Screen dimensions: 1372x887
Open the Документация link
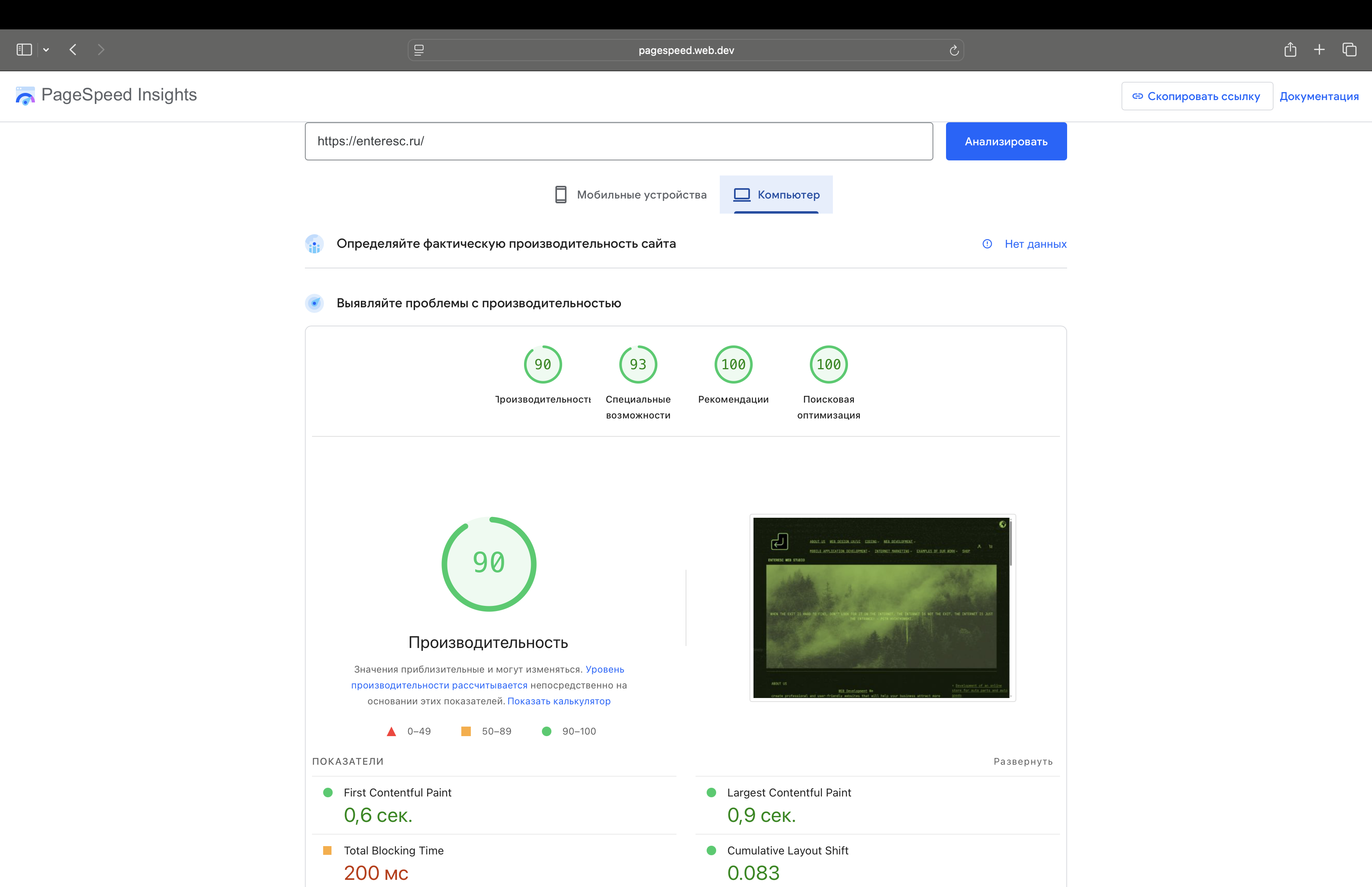tap(1319, 96)
